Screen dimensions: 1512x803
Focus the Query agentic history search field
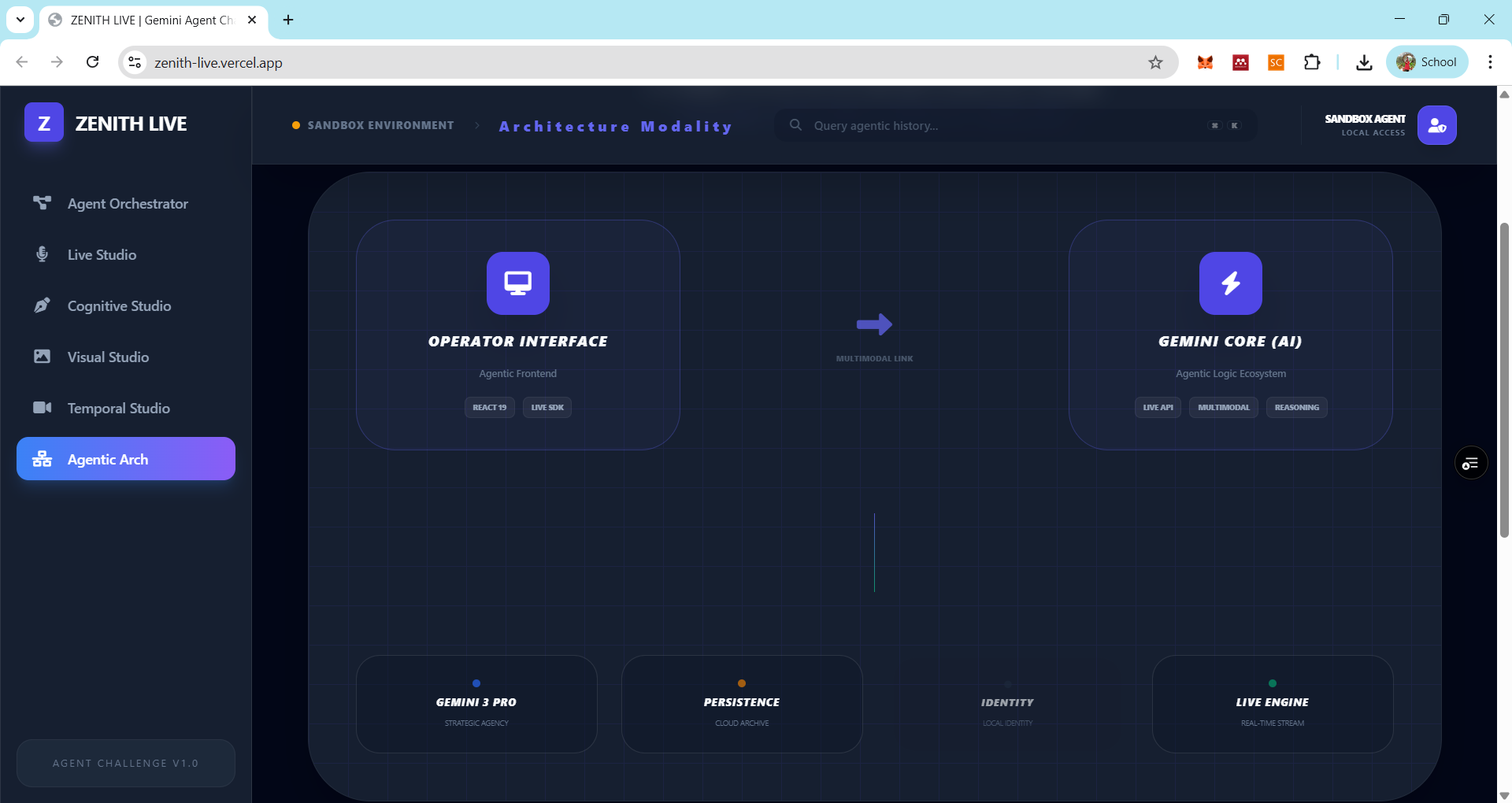(x=1016, y=125)
